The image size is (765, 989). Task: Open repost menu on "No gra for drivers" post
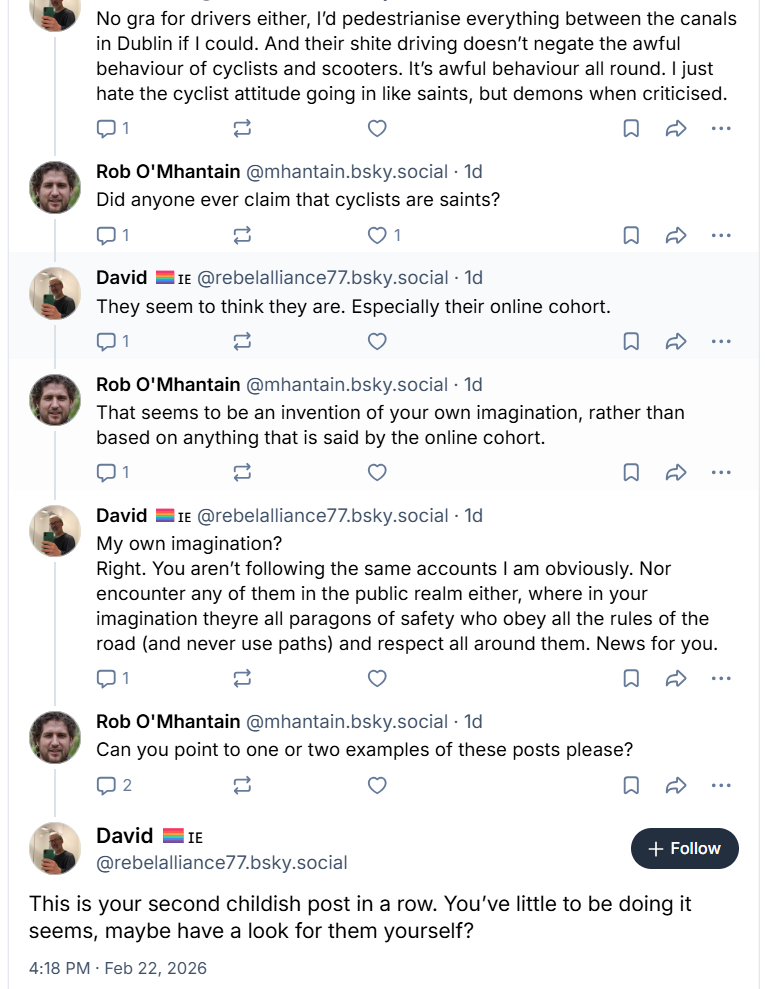click(241, 129)
